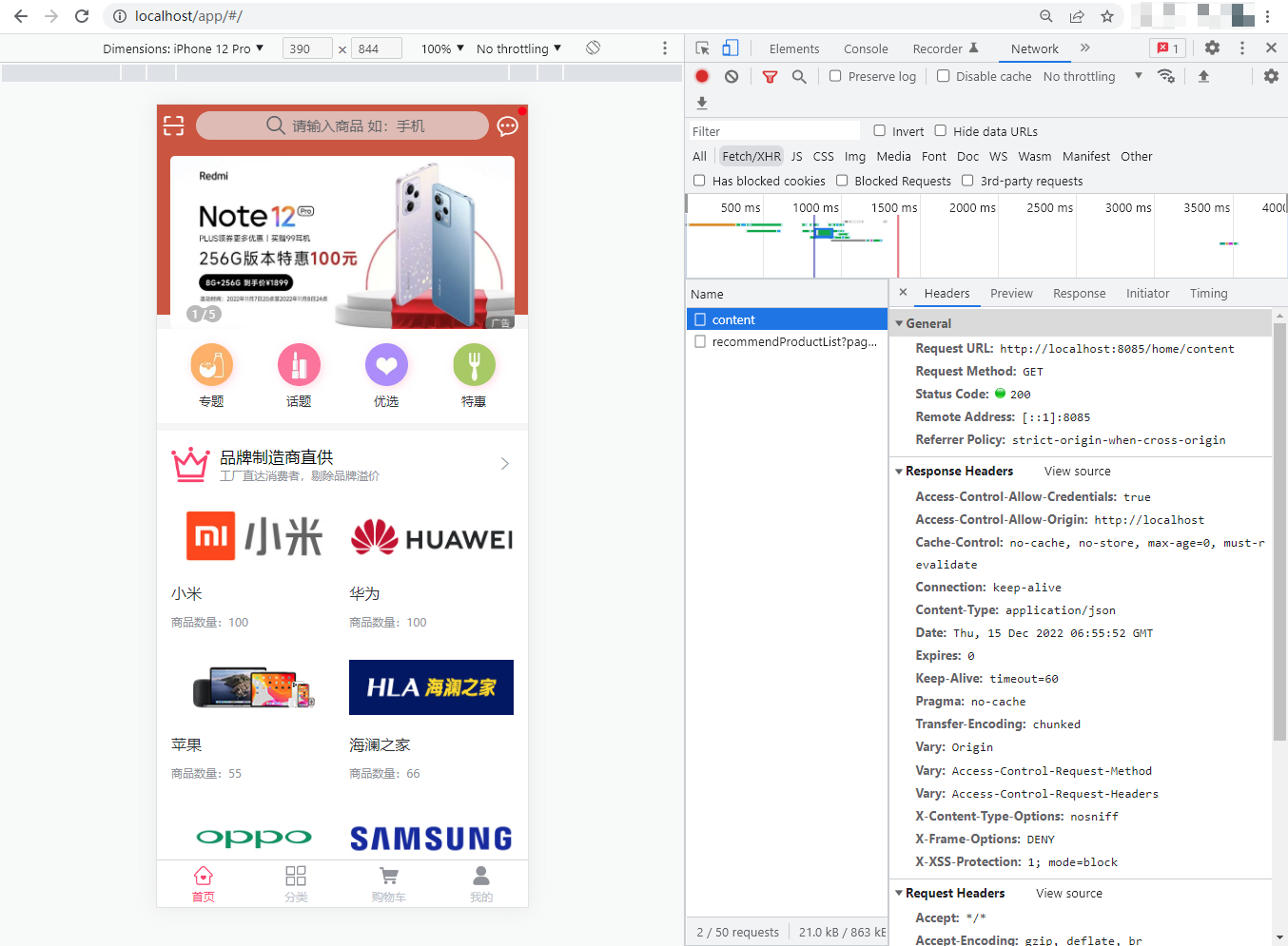Bookmark the page with star icon

coord(1107,16)
